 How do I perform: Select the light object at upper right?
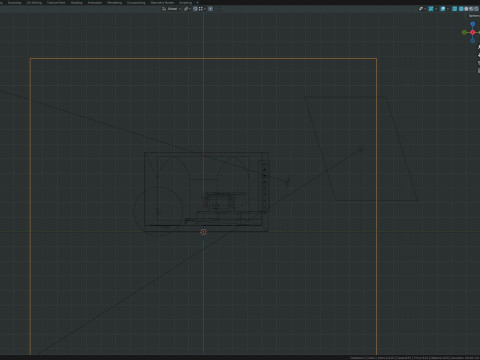tap(361, 148)
